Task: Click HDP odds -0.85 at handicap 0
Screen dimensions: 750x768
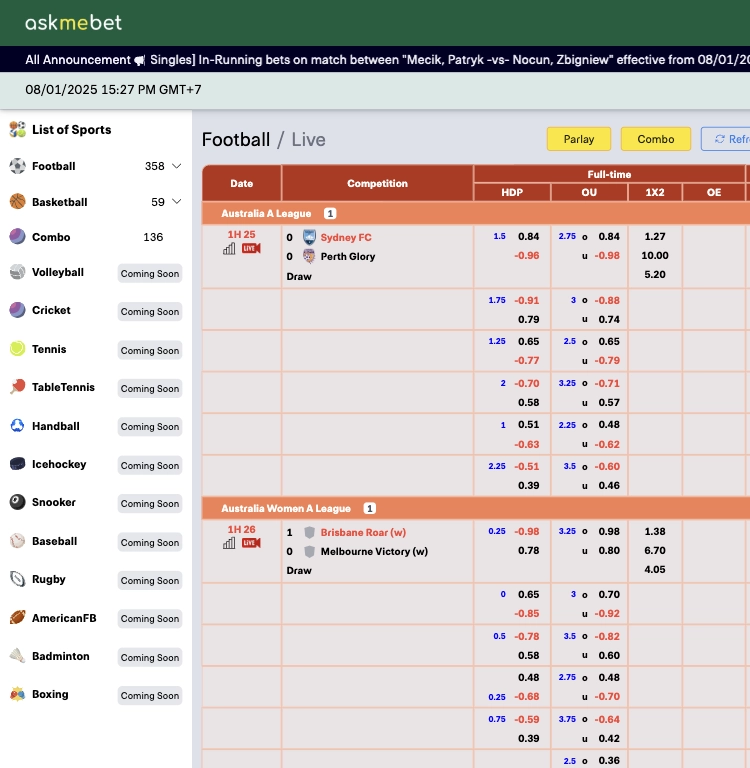Action: 527,613
